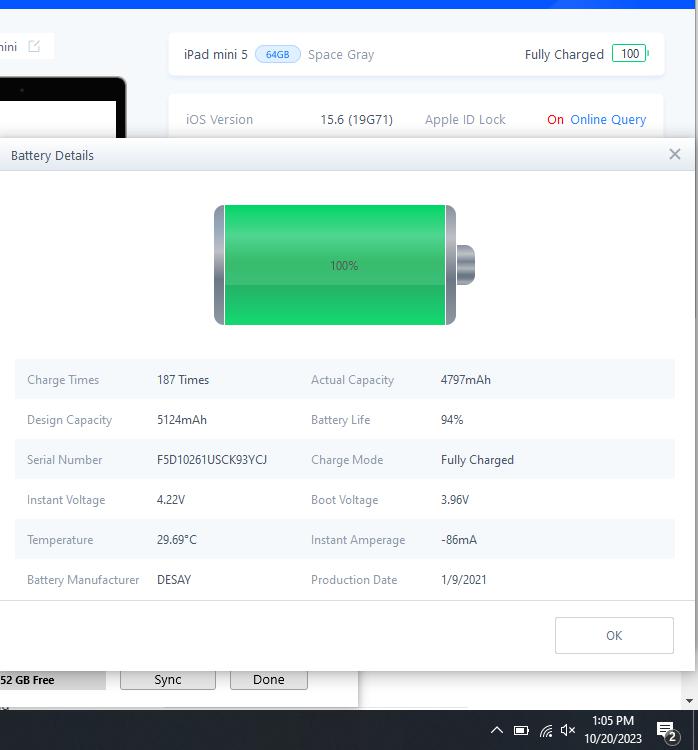
Task: Click the Fully Charged charge mode value
Action: [477, 460]
